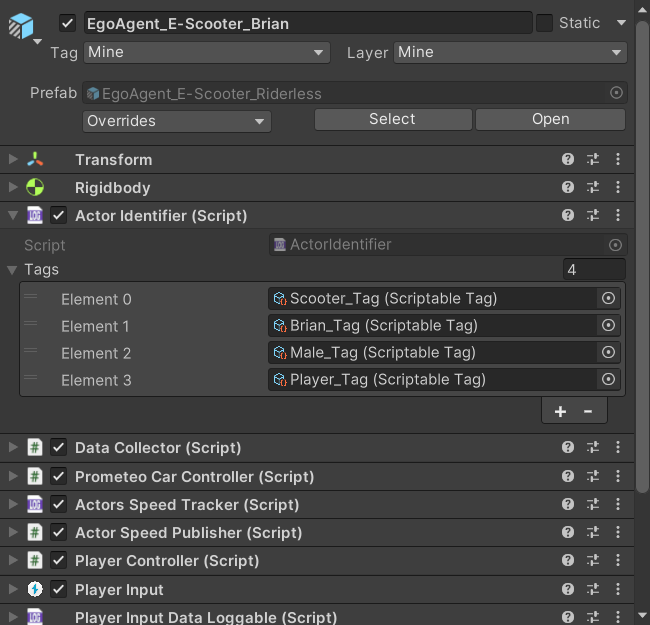Open the Layer dropdown set to Mine
The image size is (650, 625).
click(x=510, y=53)
